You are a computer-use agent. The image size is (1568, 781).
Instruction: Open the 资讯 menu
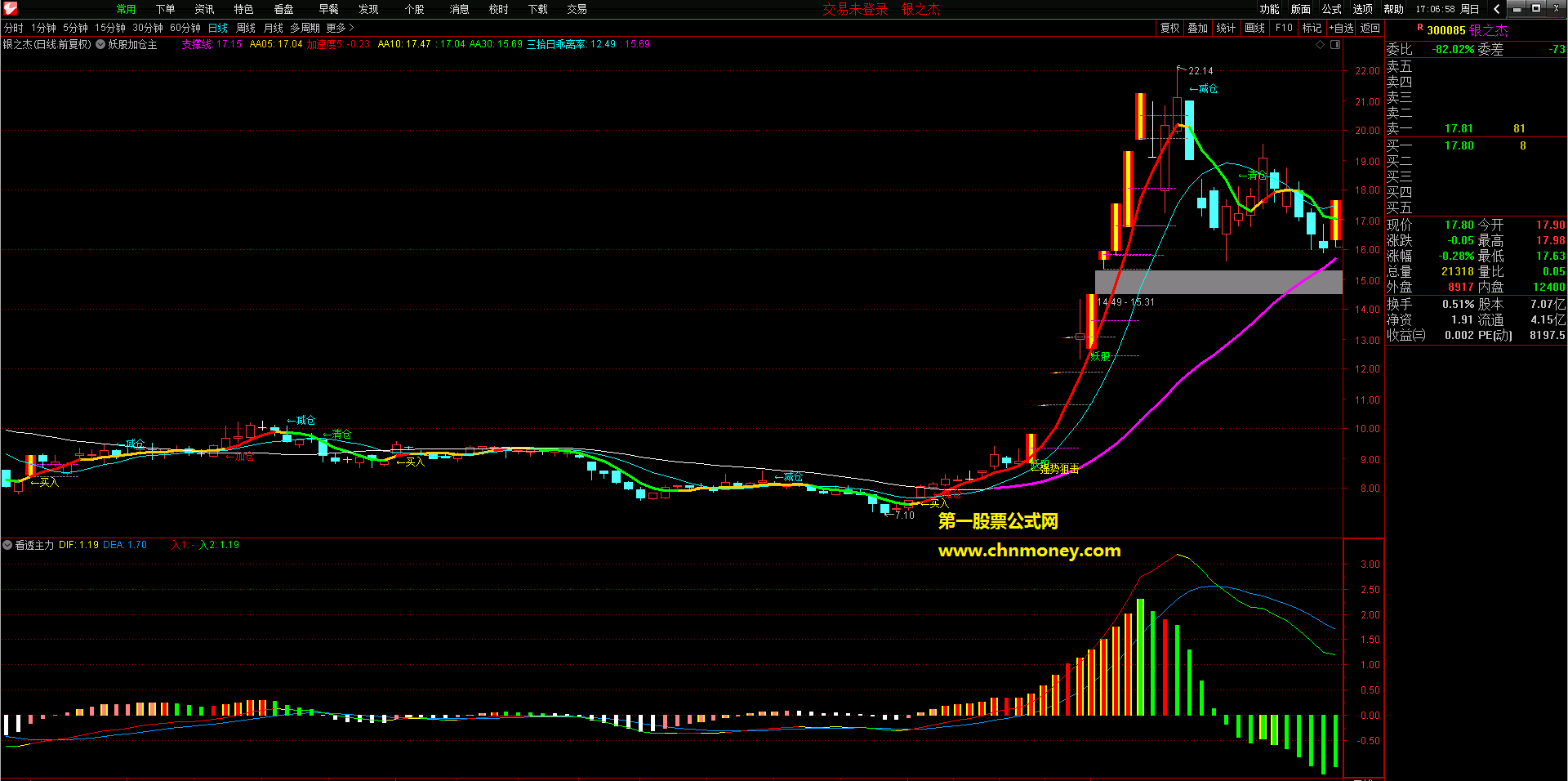[x=204, y=9]
